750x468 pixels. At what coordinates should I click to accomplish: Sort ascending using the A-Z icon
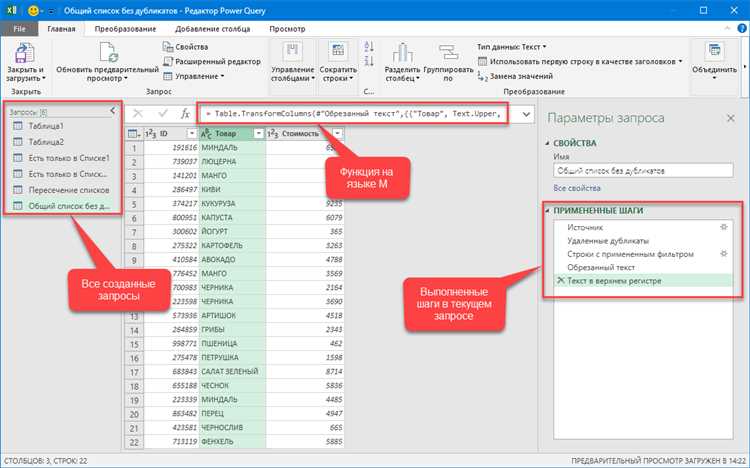click(x=369, y=46)
